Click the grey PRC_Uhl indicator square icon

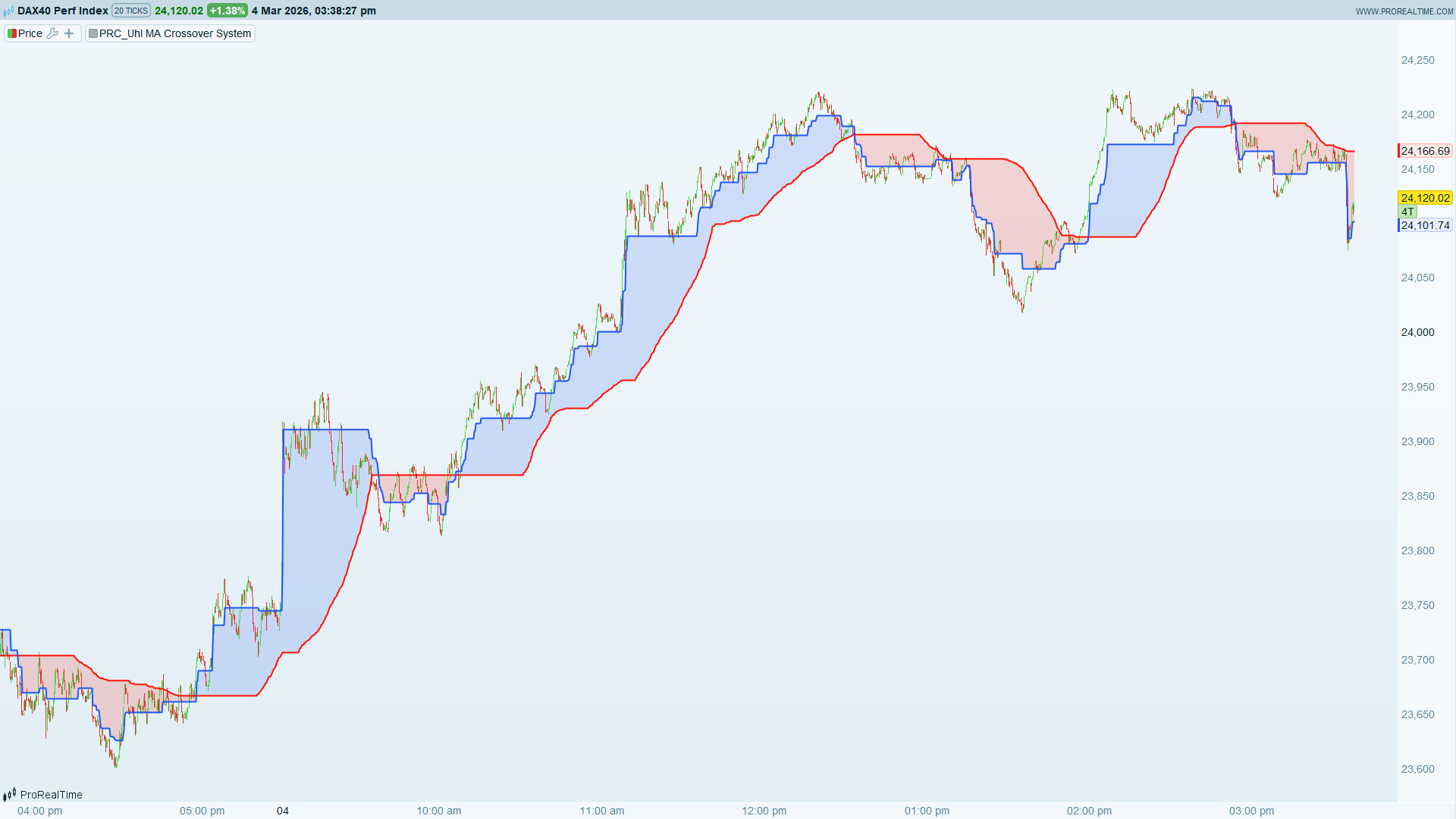[x=93, y=33]
